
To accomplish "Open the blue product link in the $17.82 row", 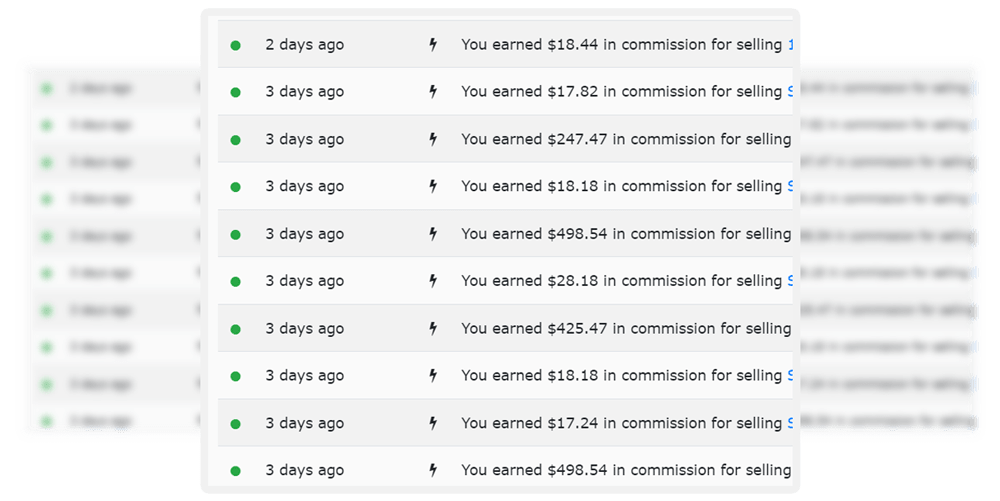I will [790, 92].
